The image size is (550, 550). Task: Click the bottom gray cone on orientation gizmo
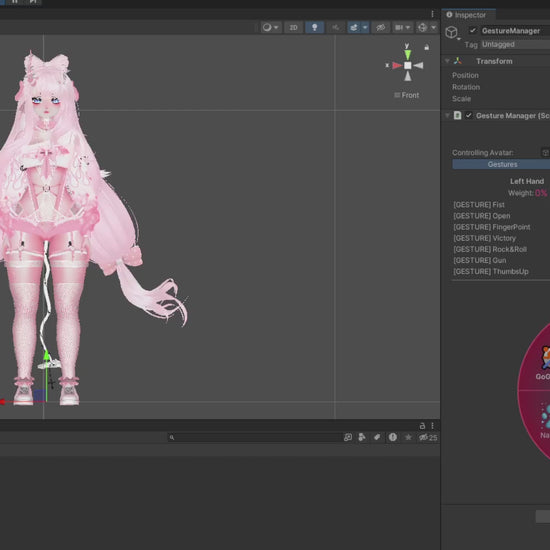point(407,76)
